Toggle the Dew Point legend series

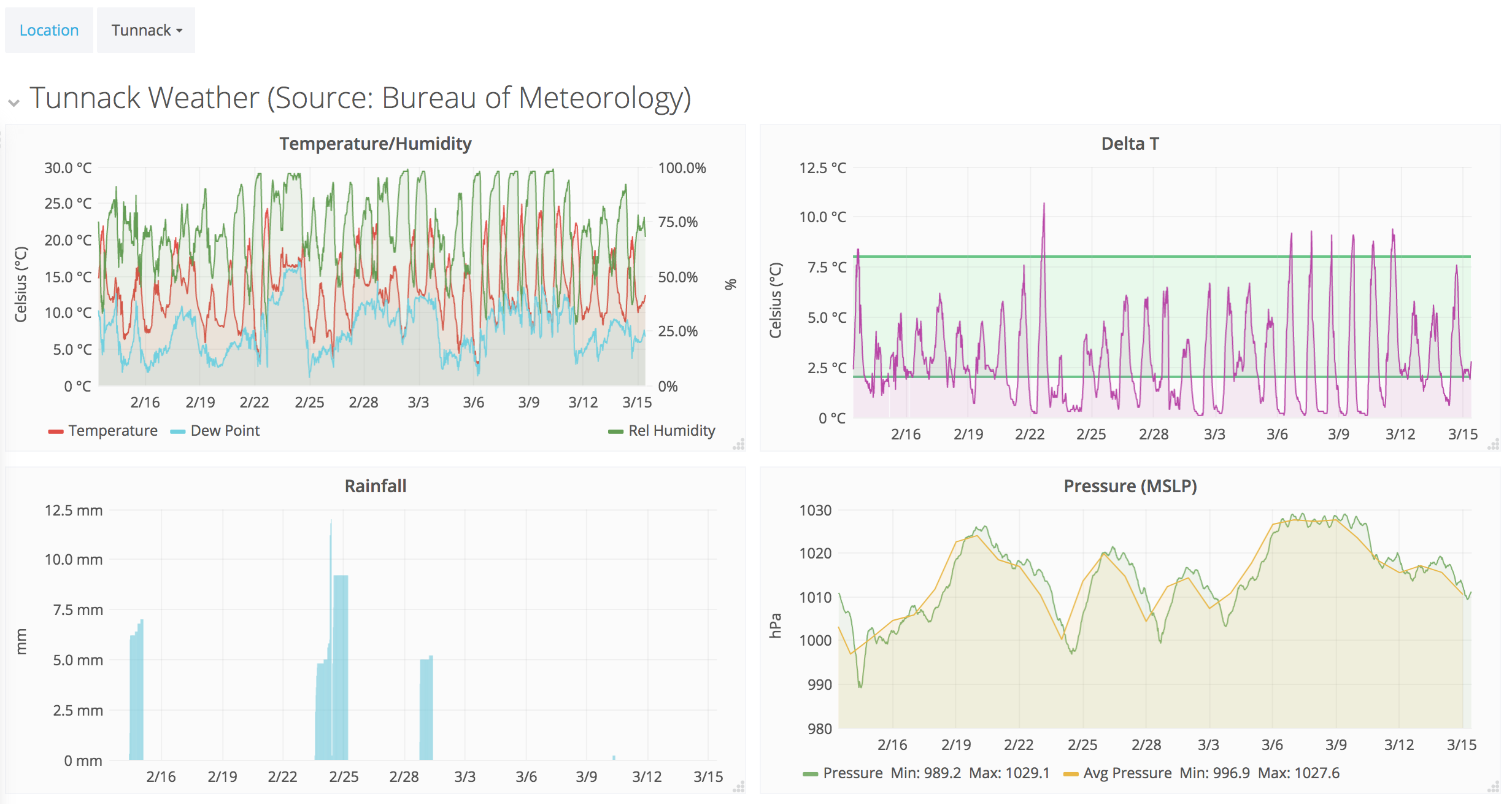click(x=225, y=431)
